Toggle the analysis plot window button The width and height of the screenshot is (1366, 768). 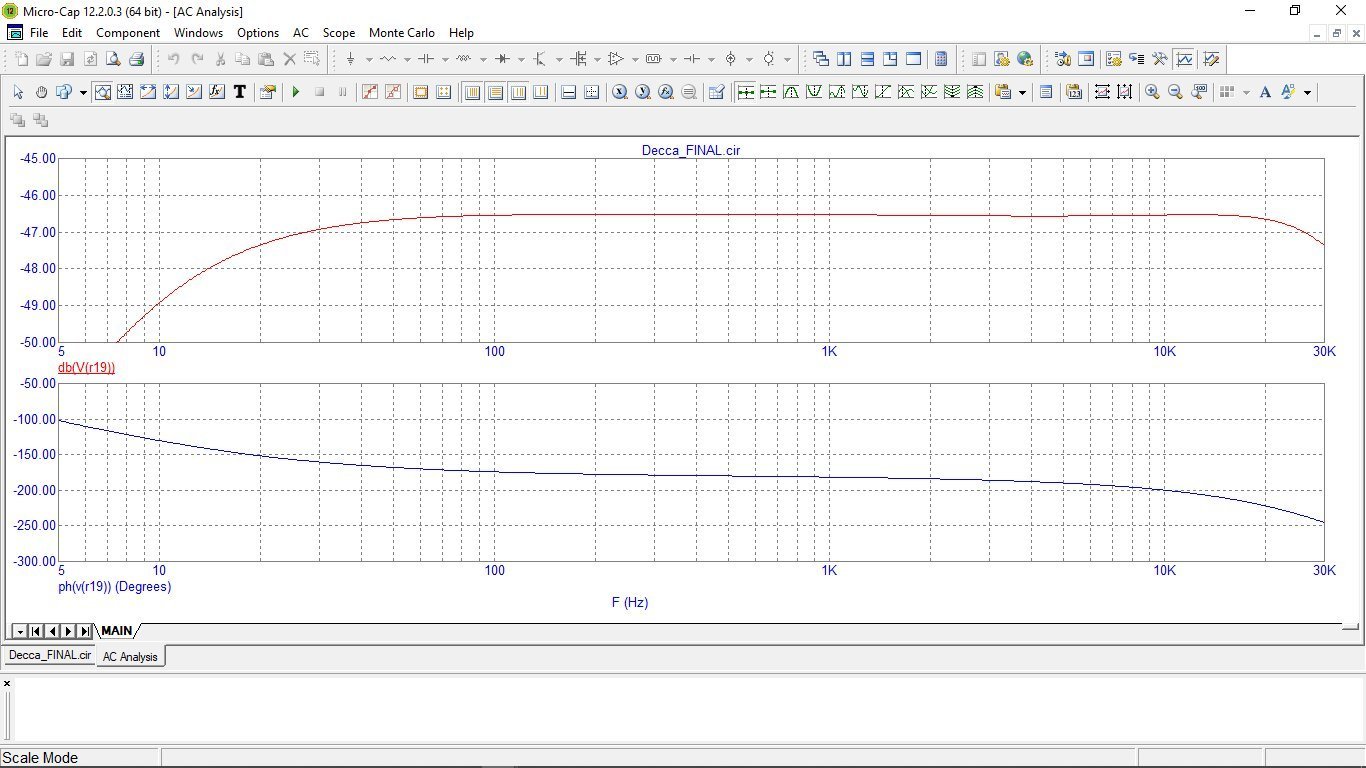[x=1184, y=59]
